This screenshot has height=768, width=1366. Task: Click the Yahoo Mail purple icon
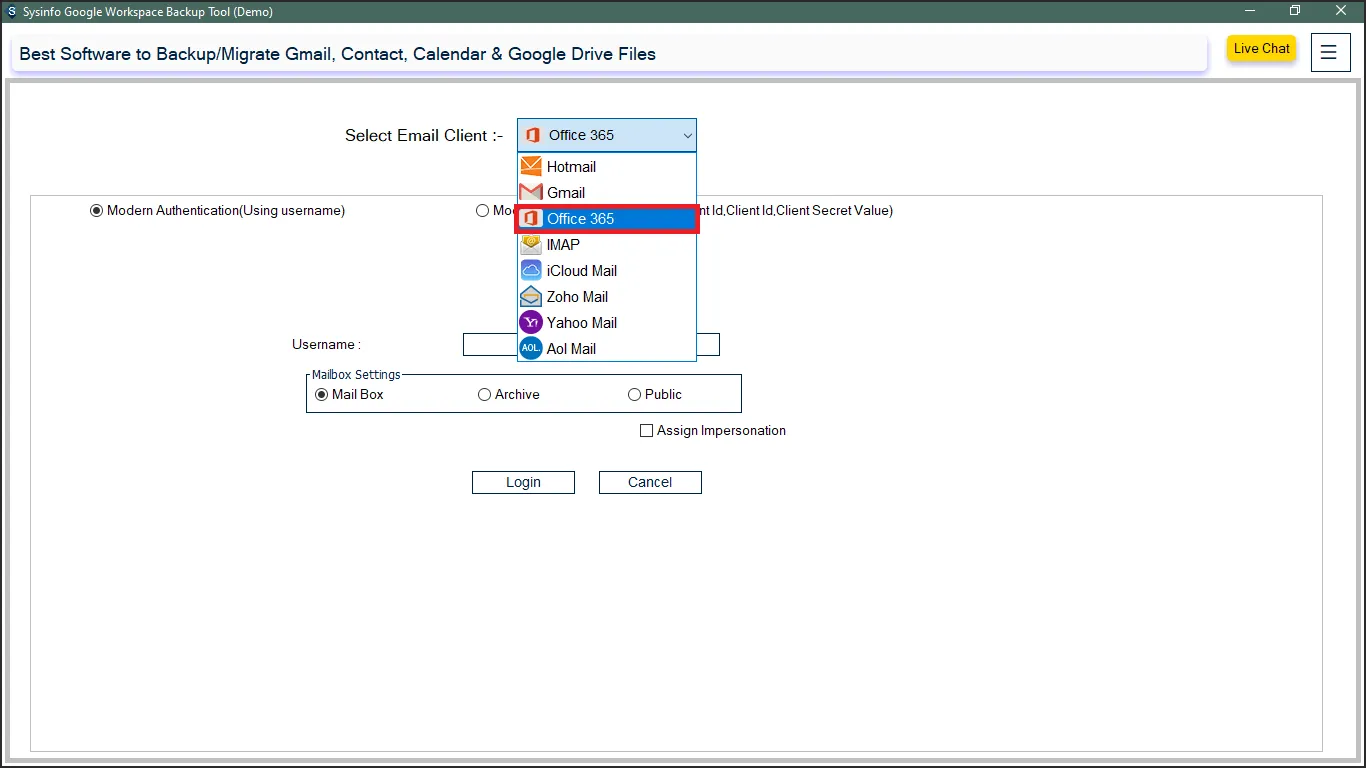pos(531,323)
